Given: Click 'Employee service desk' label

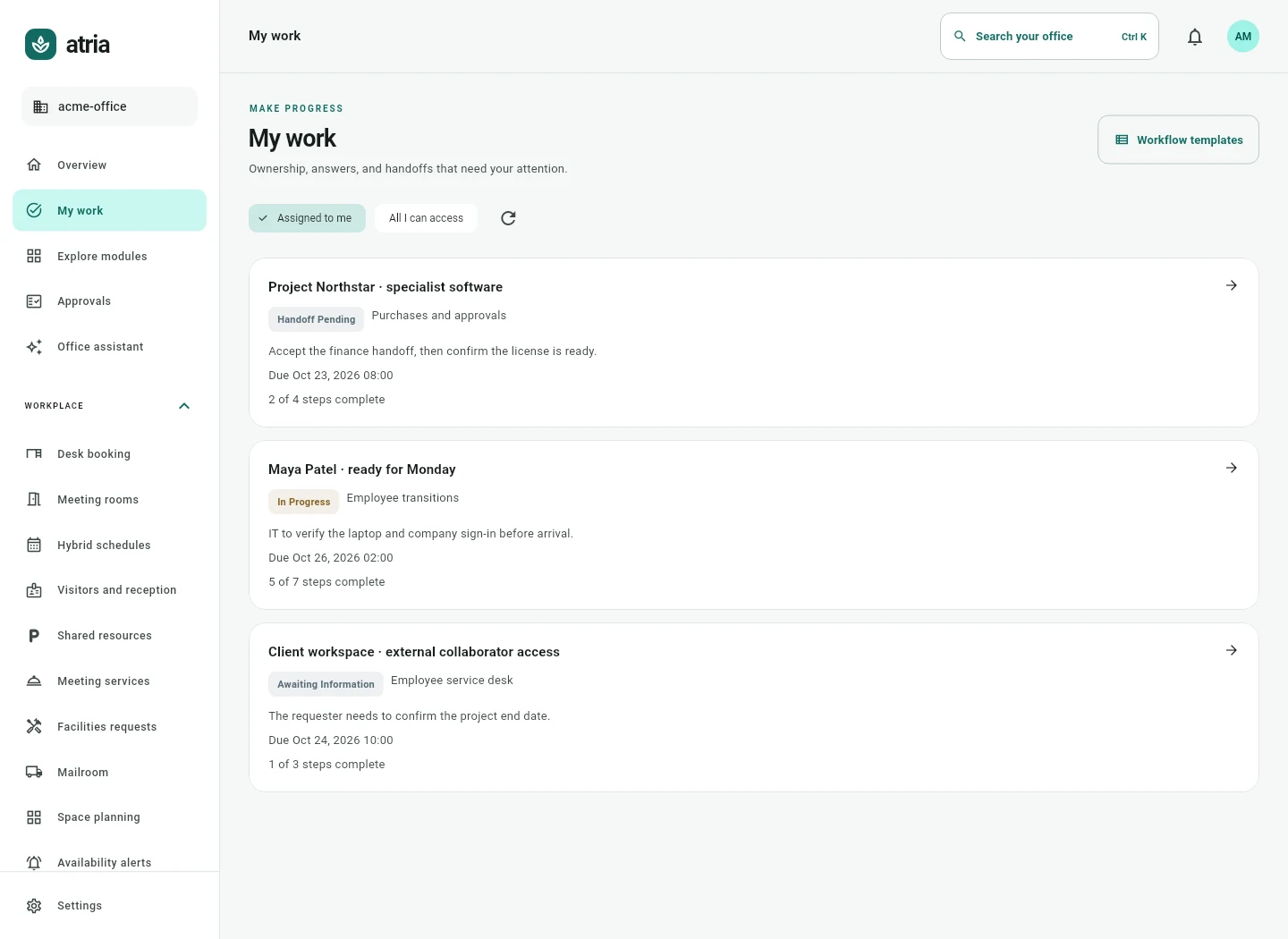Looking at the screenshot, I should (x=452, y=681).
